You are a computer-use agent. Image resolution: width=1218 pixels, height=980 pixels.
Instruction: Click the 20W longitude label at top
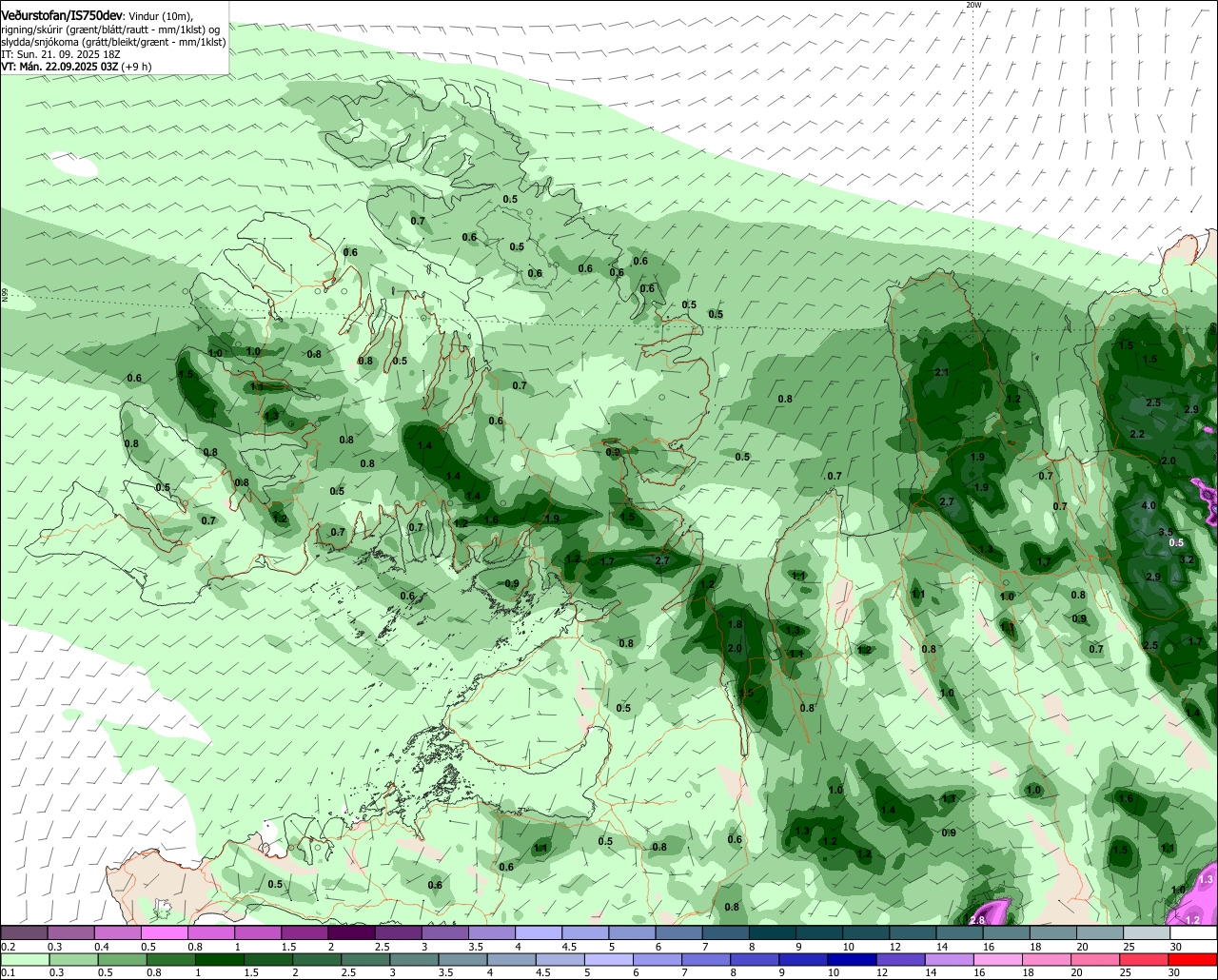point(972,5)
